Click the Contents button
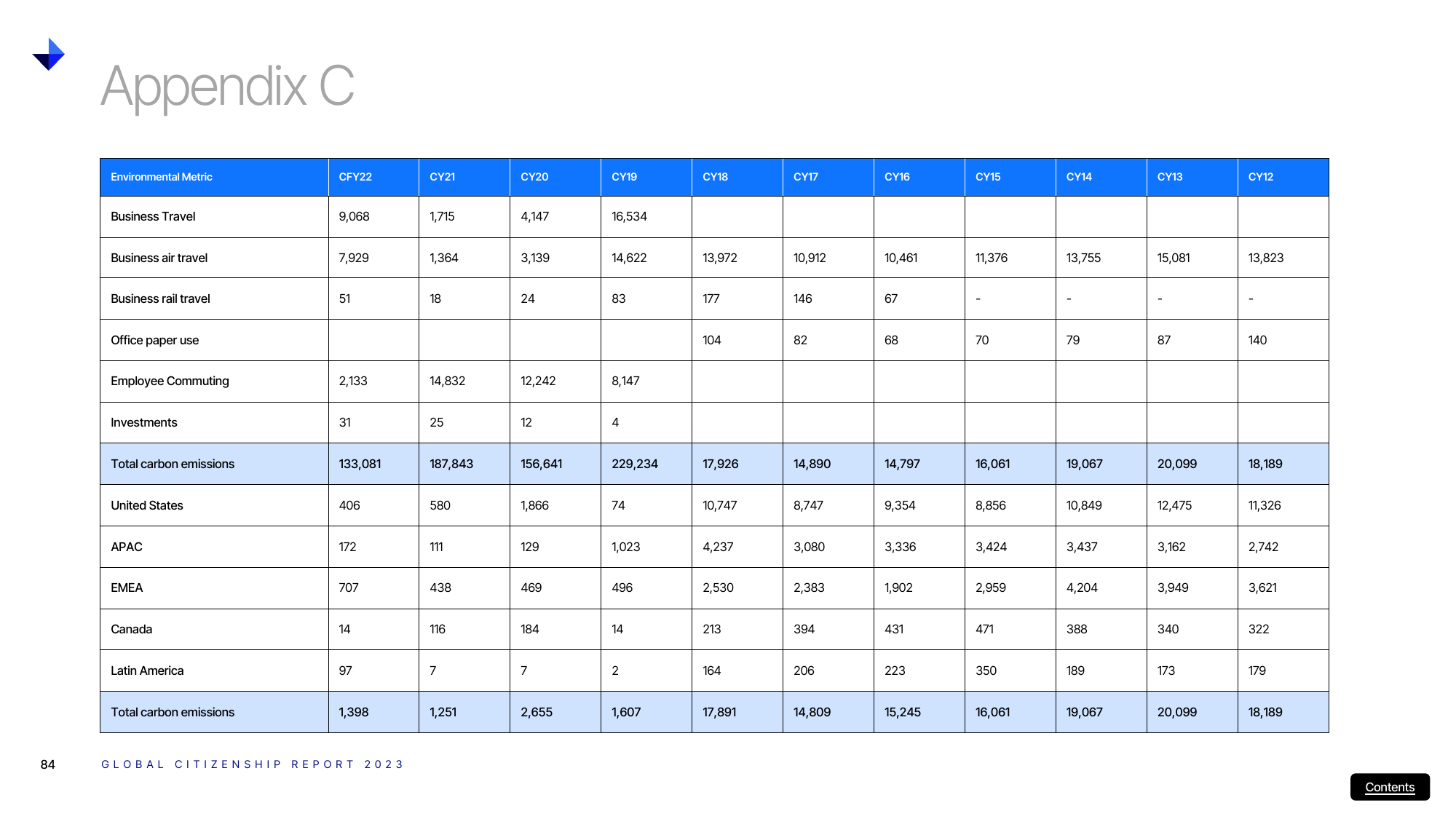This screenshot has height=819, width=1456. [x=1389, y=787]
